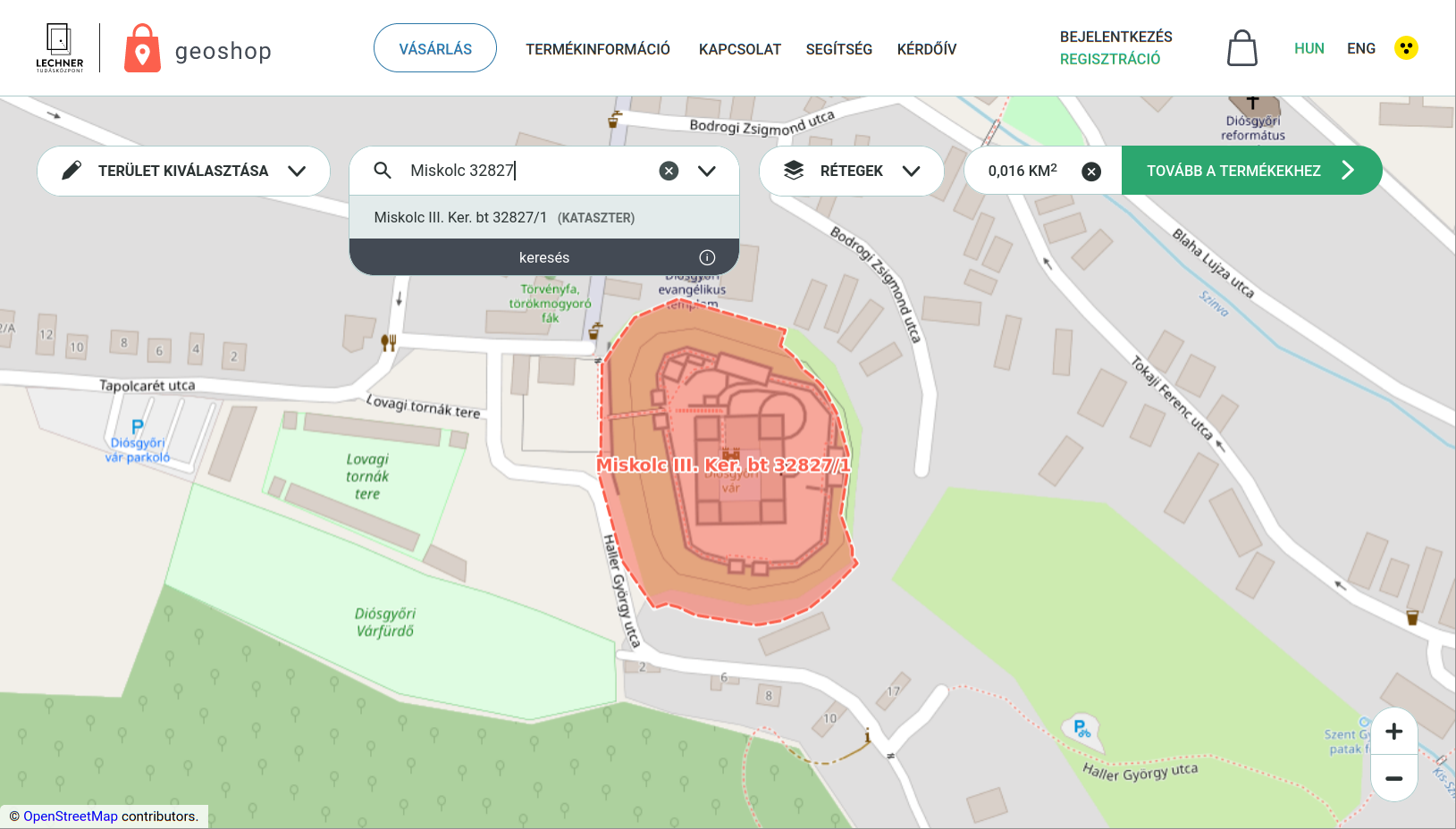
Task: Switch language to ENG
Action: 1361,48
